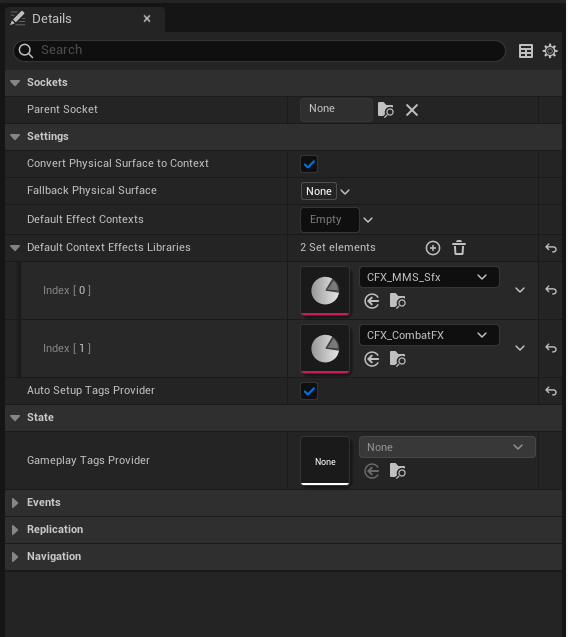Expand the Events section
The width and height of the screenshot is (568, 637).
pyautogui.click(x=15, y=503)
